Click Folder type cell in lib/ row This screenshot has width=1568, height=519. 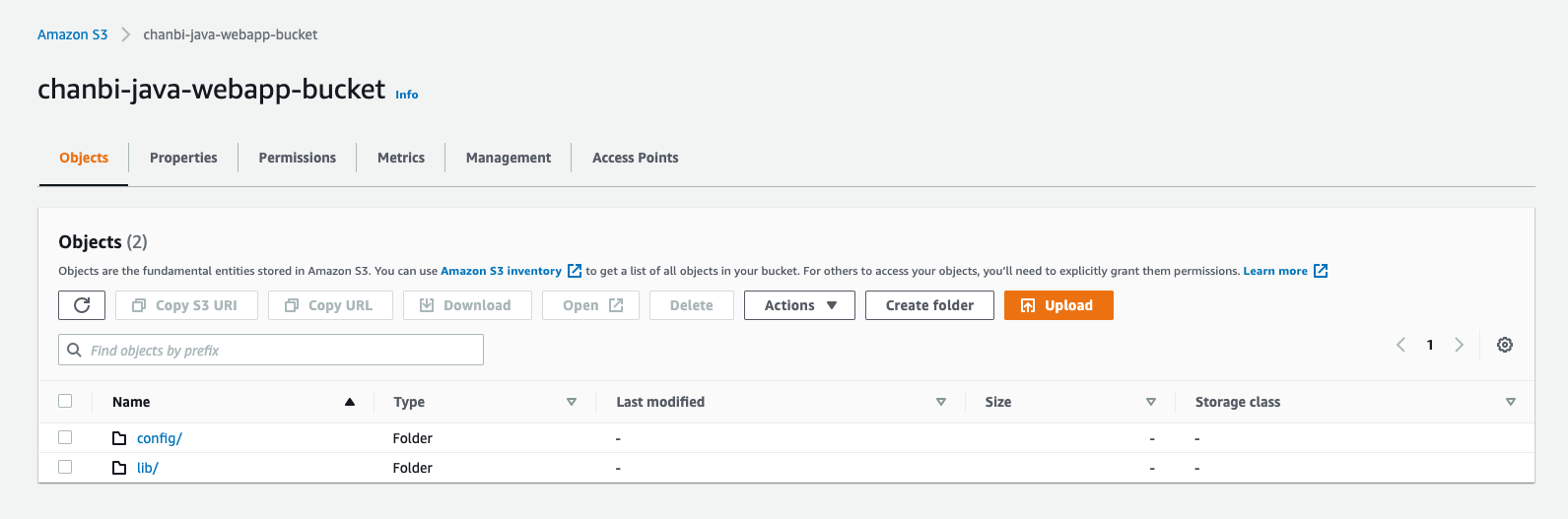point(413,468)
